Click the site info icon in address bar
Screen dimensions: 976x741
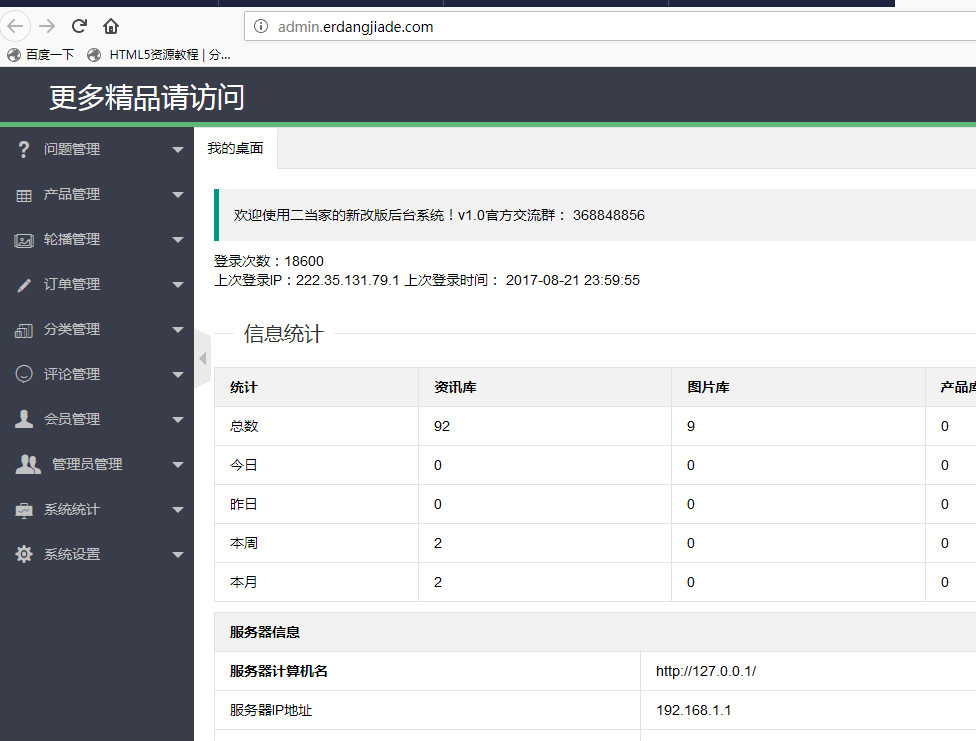click(x=261, y=26)
